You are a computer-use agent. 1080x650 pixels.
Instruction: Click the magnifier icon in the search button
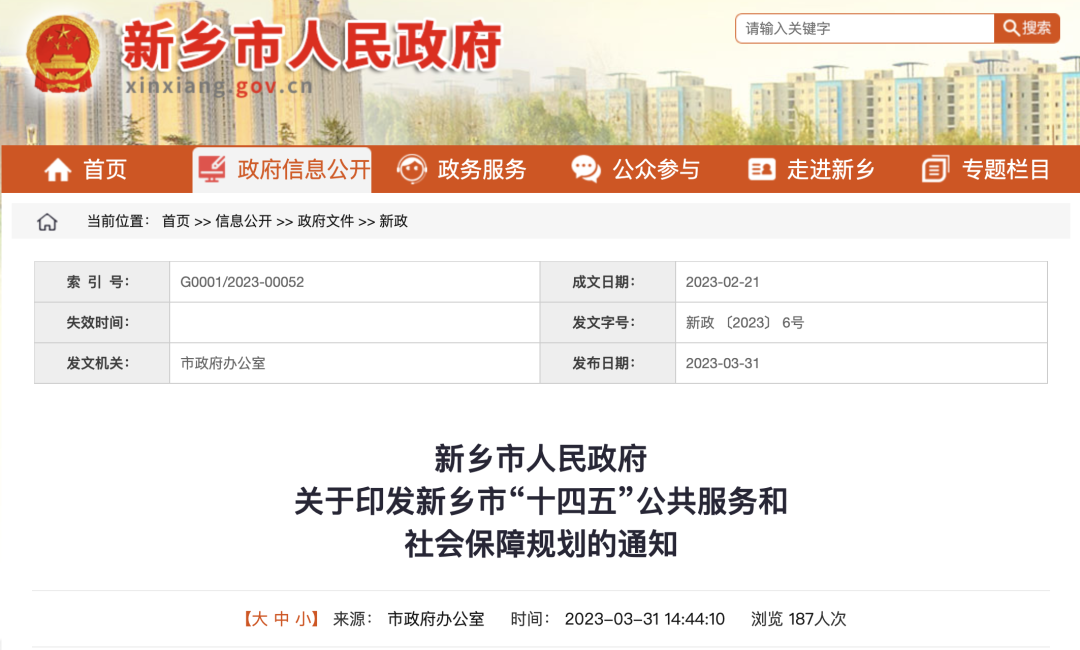(1010, 28)
